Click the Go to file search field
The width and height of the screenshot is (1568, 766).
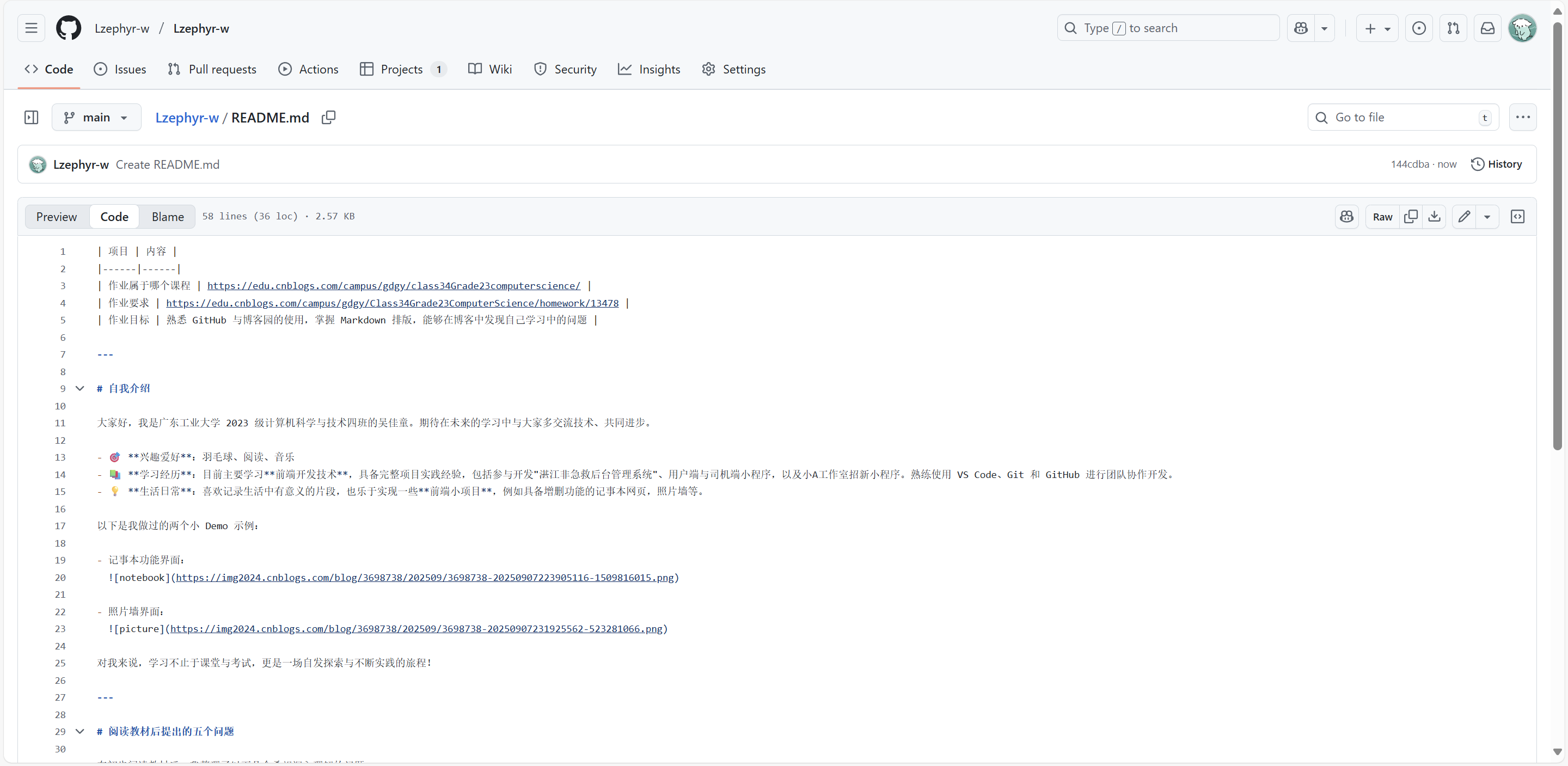[x=1402, y=118]
